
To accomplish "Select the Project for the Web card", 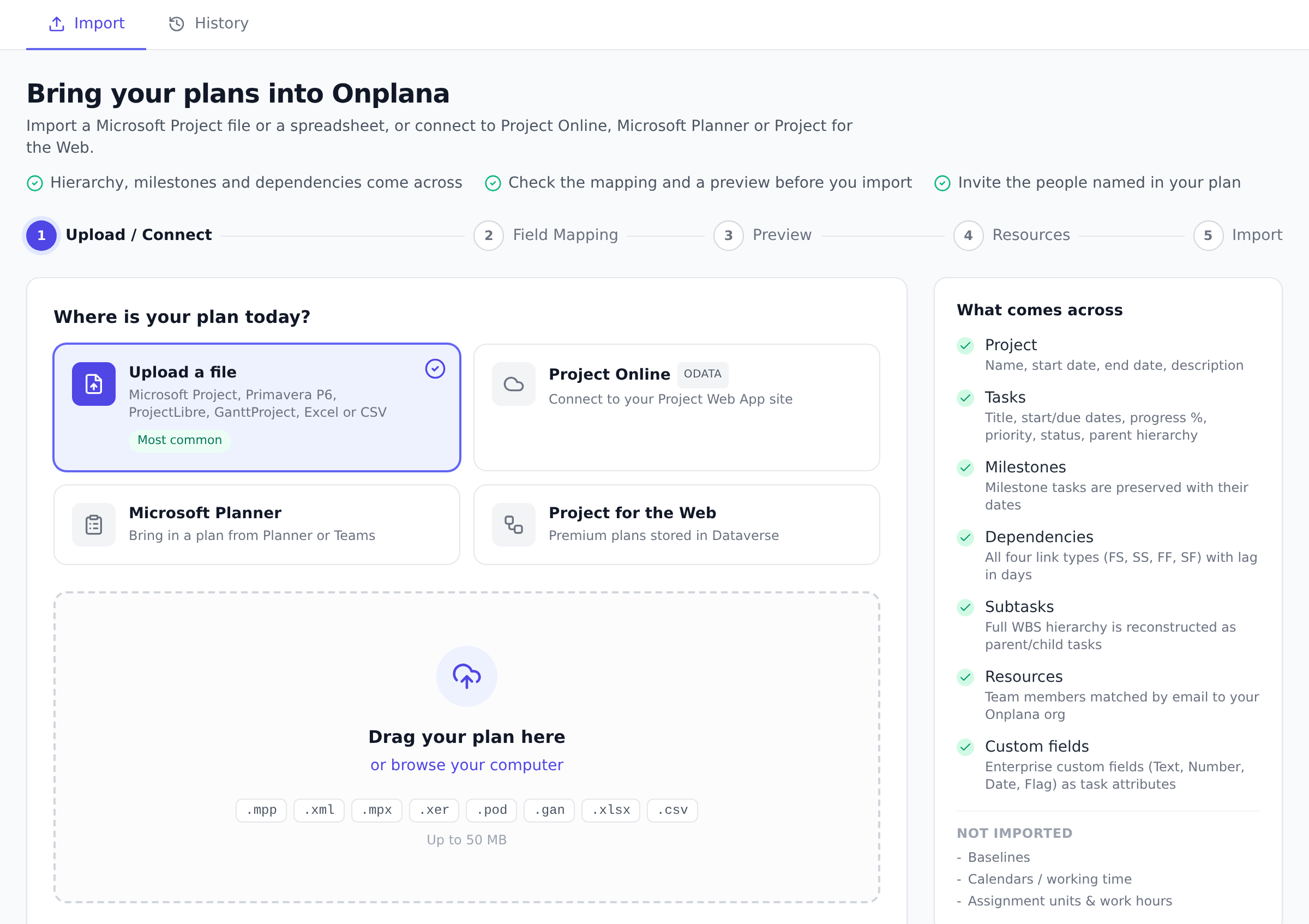I will point(676,524).
